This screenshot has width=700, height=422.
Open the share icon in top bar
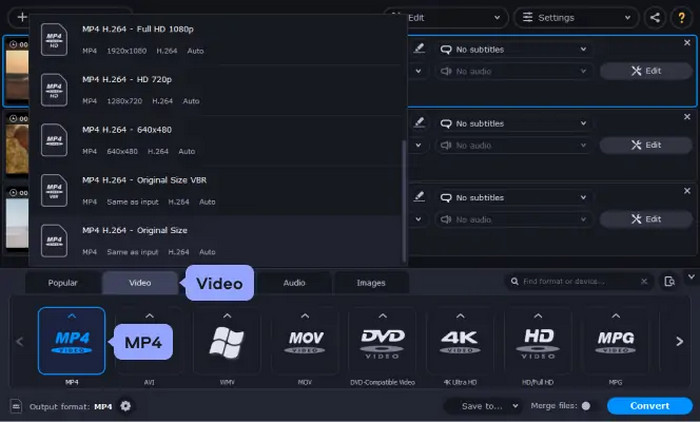(655, 17)
